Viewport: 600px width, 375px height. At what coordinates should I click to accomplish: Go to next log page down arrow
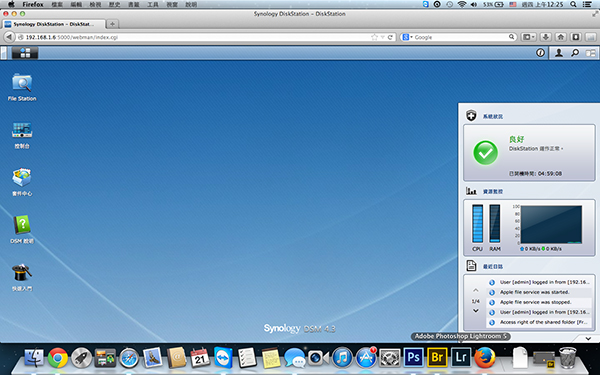pyautogui.click(x=476, y=311)
